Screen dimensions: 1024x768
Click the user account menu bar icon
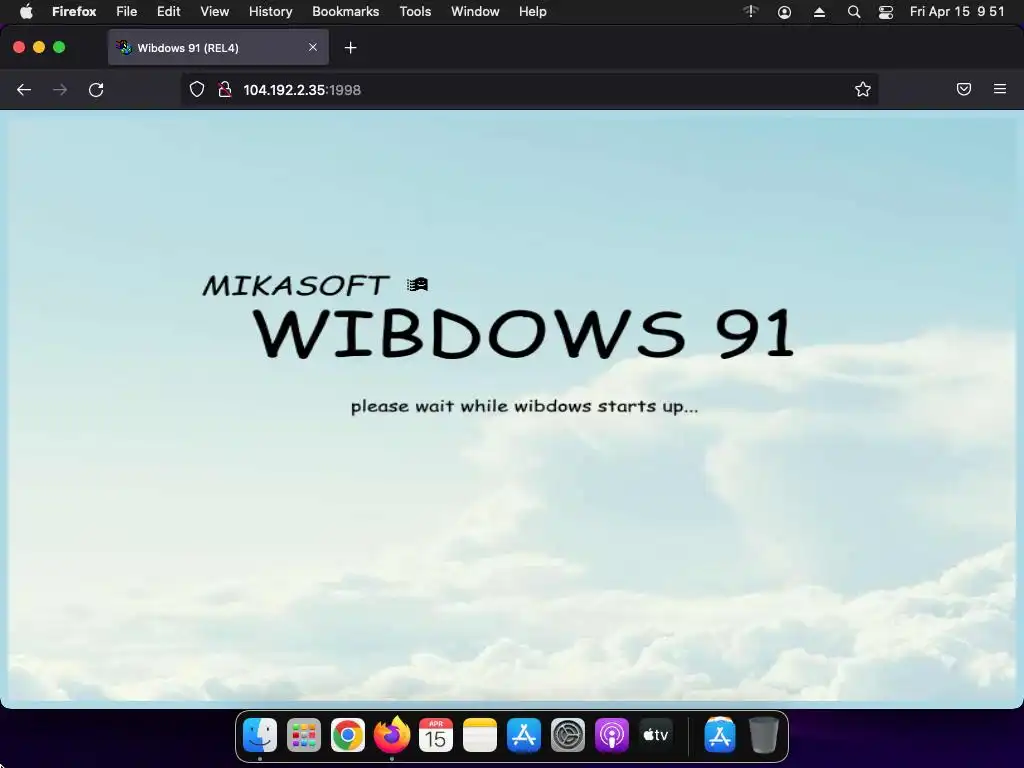coord(784,12)
